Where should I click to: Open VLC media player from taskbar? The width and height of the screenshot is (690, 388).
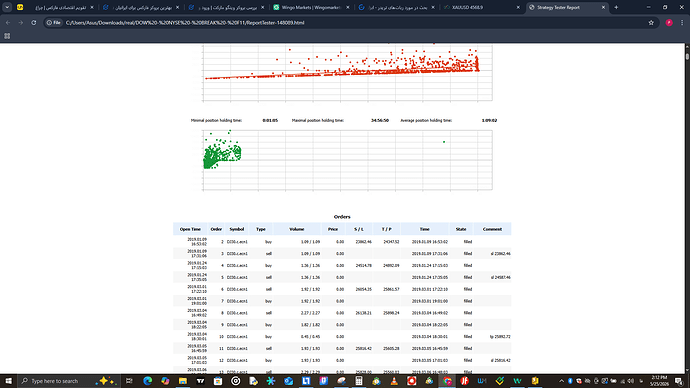click(x=394, y=381)
